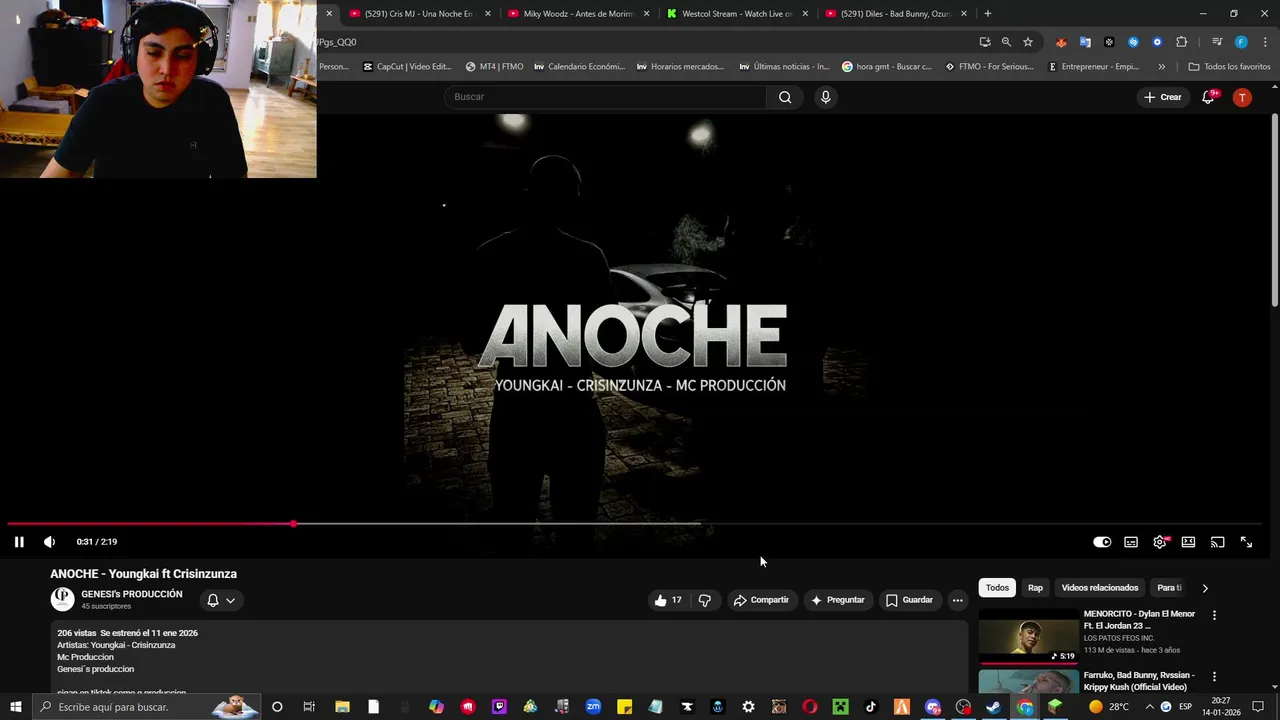Screen dimensions: 1280x720
Task: Open the Extensions puzzle menu
Action: (1181, 42)
